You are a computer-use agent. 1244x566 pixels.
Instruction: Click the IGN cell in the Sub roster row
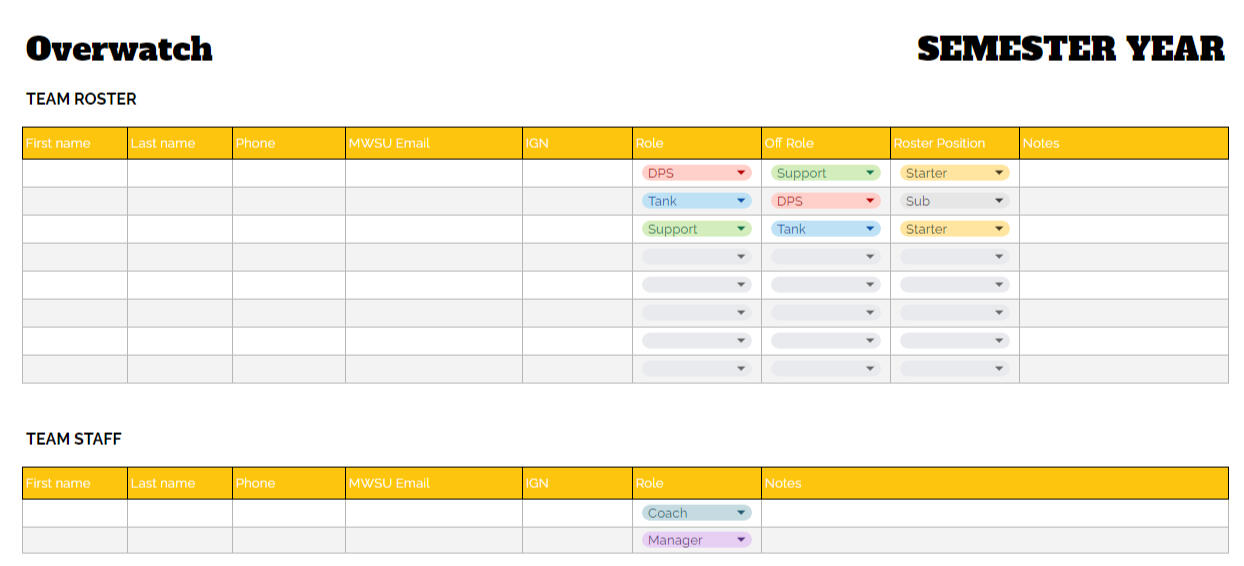(x=577, y=201)
